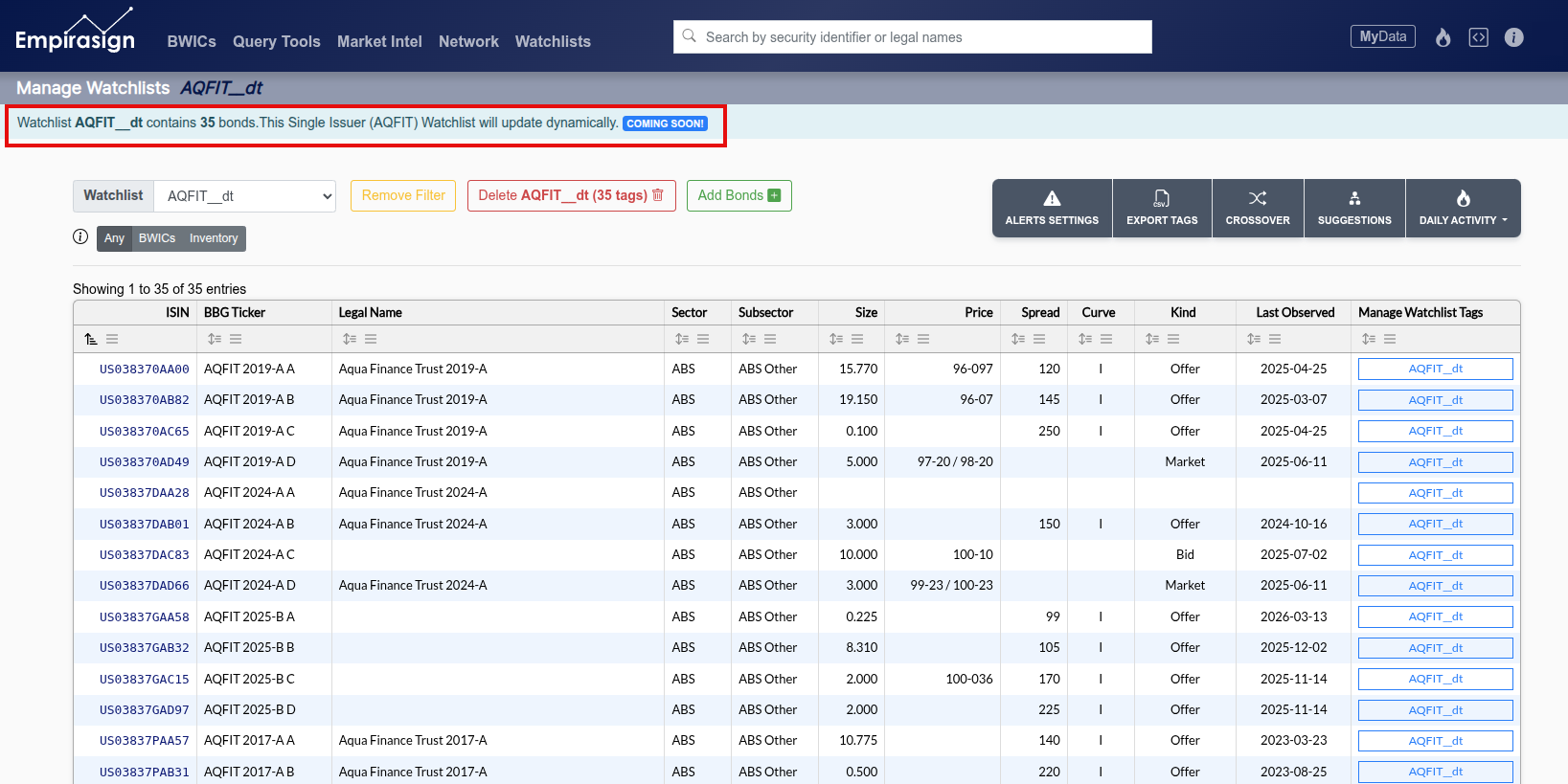Sort by Legal Name column icon

point(350,339)
